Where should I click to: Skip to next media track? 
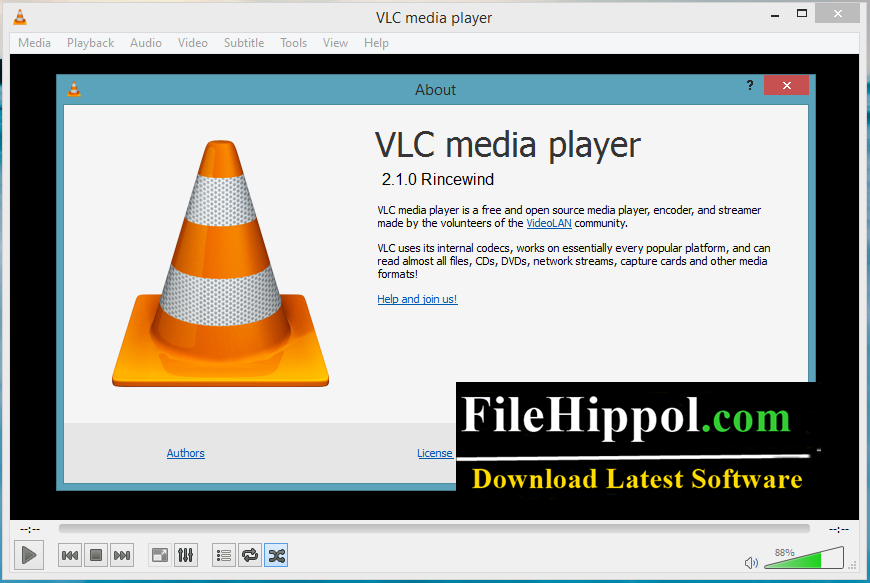(122, 555)
